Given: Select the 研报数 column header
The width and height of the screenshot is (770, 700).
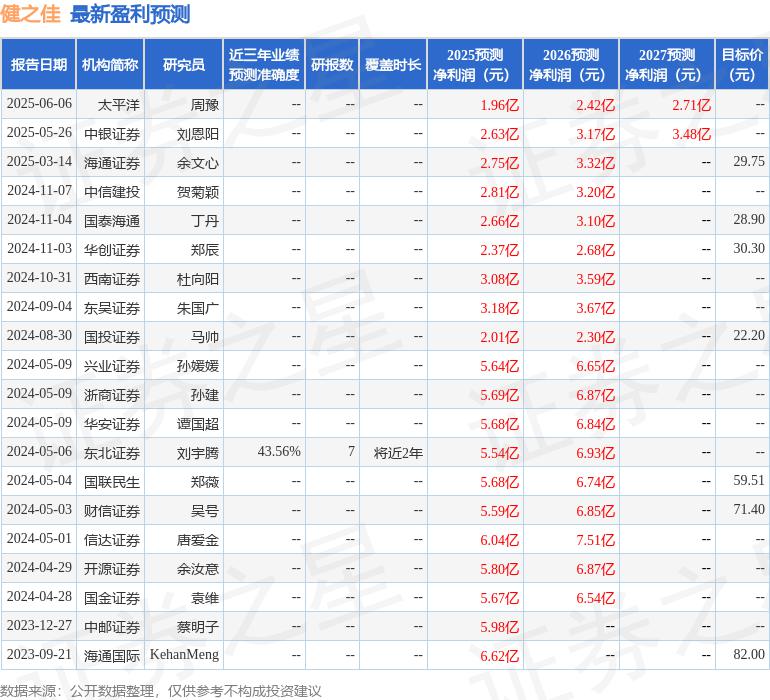Looking at the screenshot, I should coord(332,64).
